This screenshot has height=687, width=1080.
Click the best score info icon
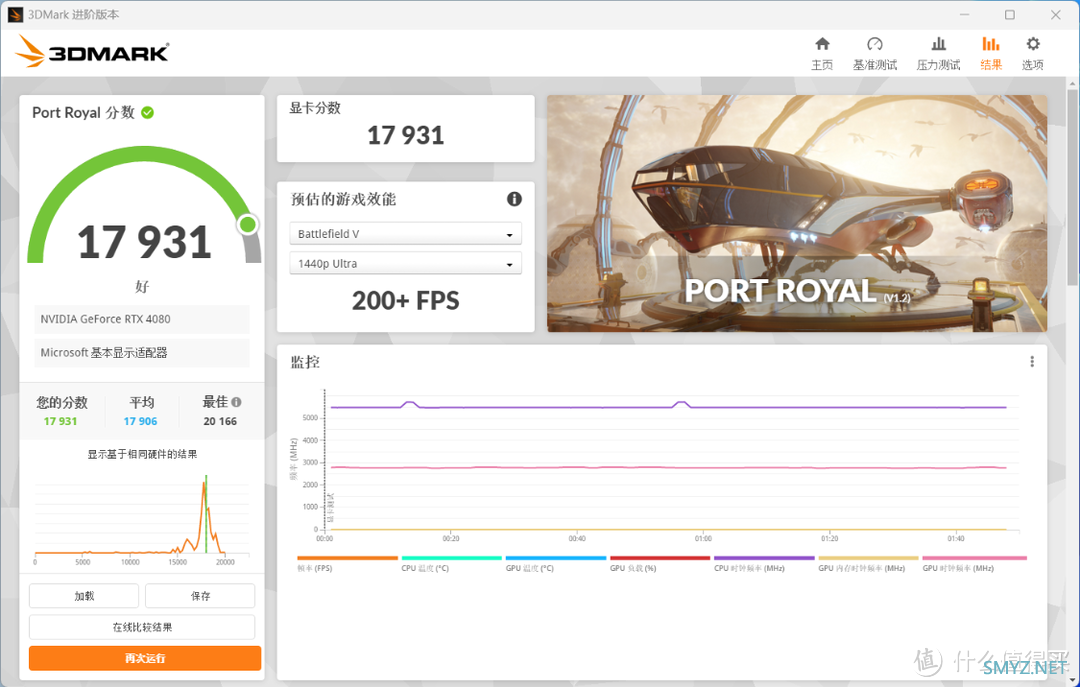236,402
